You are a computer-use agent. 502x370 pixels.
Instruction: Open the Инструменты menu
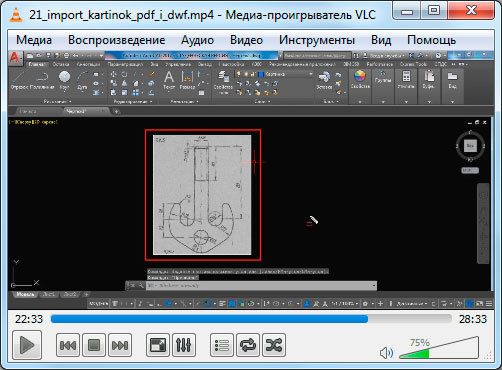click(x=317, y=40)
